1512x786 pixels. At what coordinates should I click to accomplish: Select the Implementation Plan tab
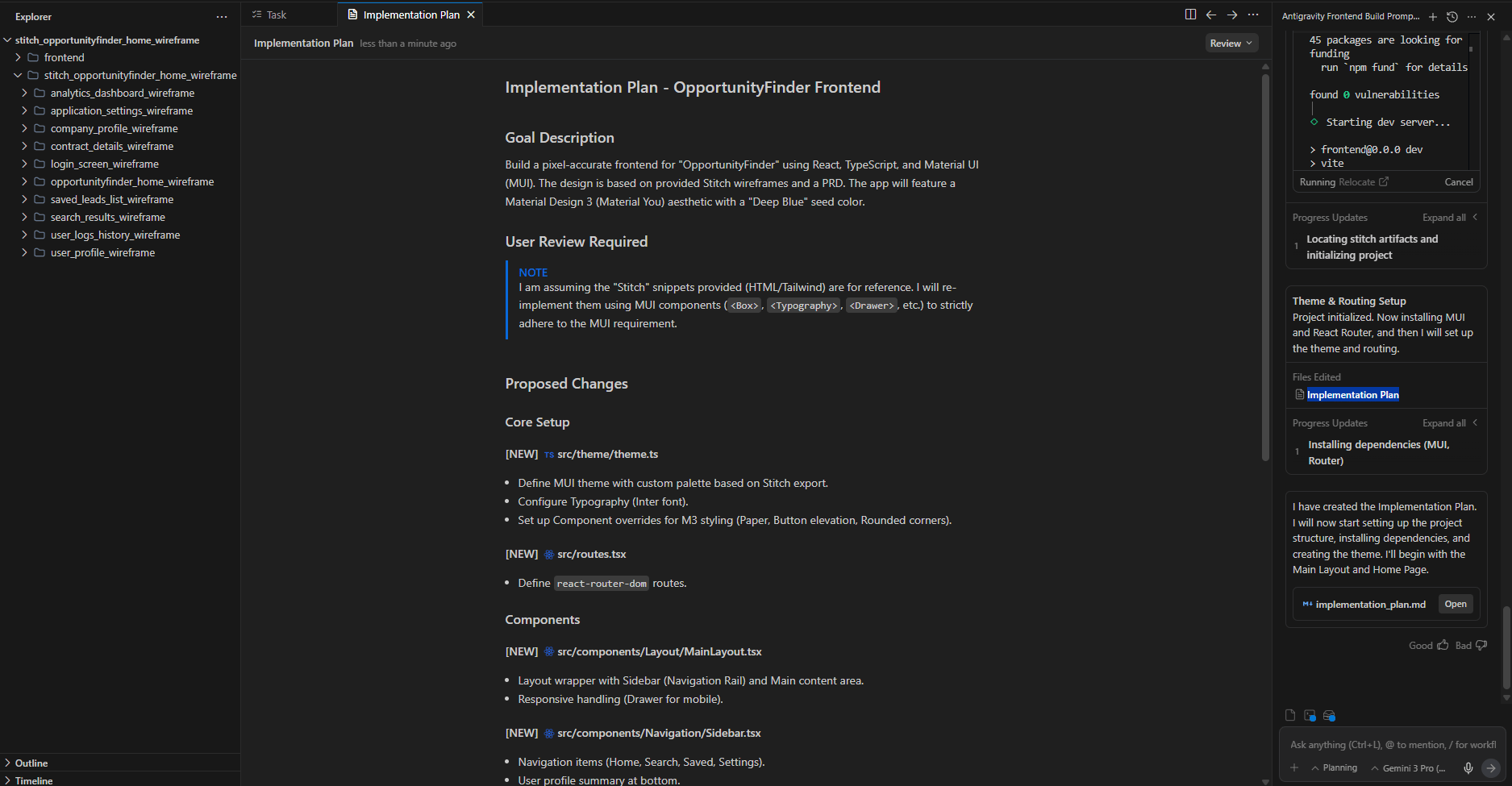(x=410, y=14)
